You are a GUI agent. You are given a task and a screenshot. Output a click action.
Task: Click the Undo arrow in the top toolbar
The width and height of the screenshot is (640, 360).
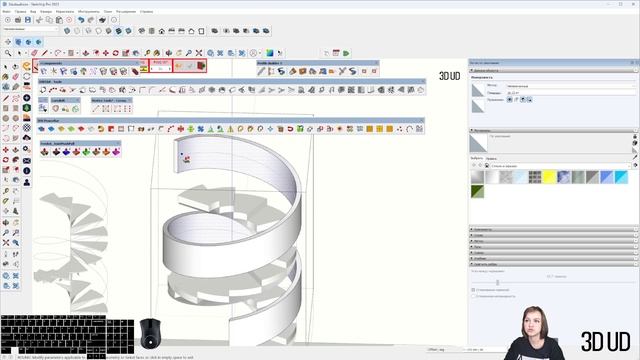pos(81,20)
